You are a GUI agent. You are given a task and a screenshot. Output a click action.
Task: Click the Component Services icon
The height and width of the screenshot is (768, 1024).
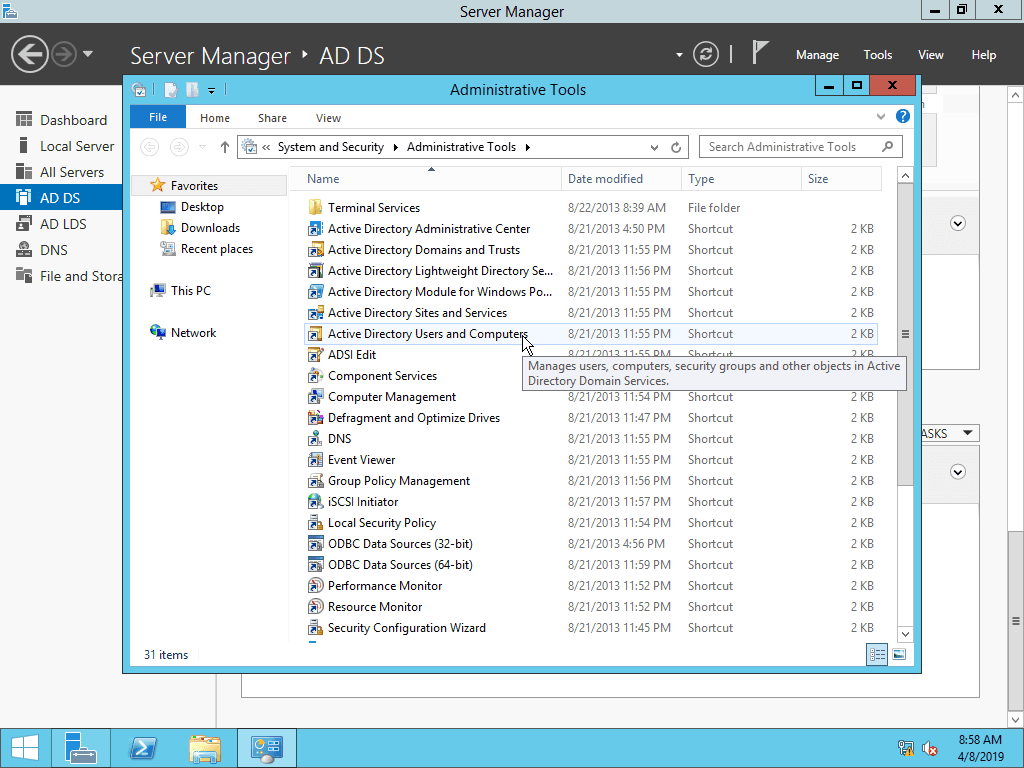click(x=315, y=376)
